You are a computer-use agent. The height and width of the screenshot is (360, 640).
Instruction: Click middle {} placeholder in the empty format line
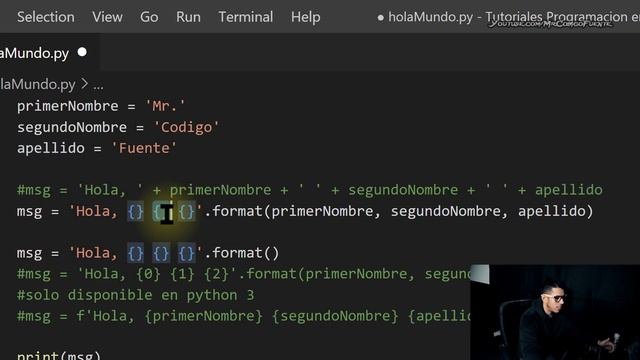(161, 253)
